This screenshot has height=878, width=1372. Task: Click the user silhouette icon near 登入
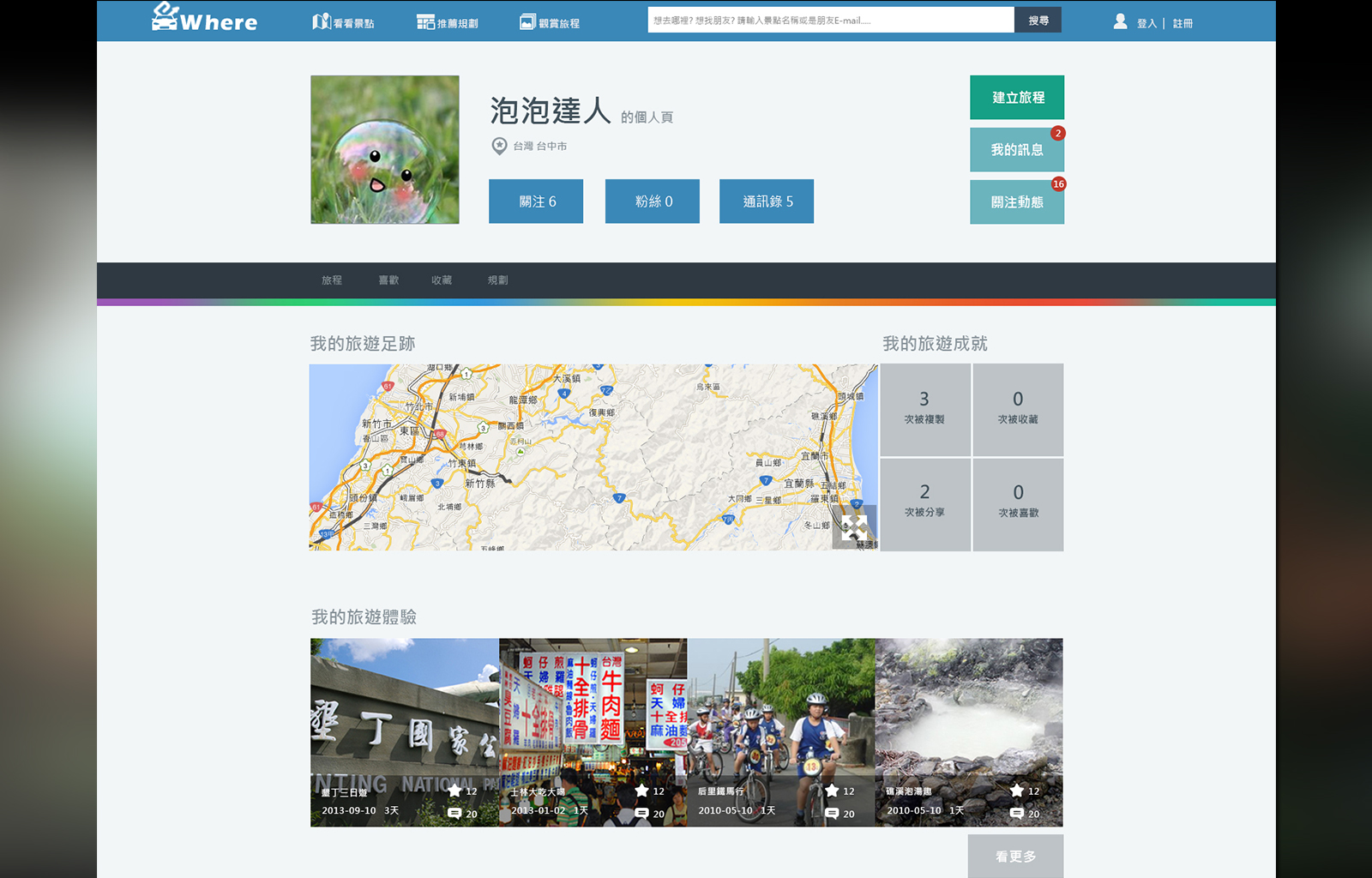coord(1120,21)
